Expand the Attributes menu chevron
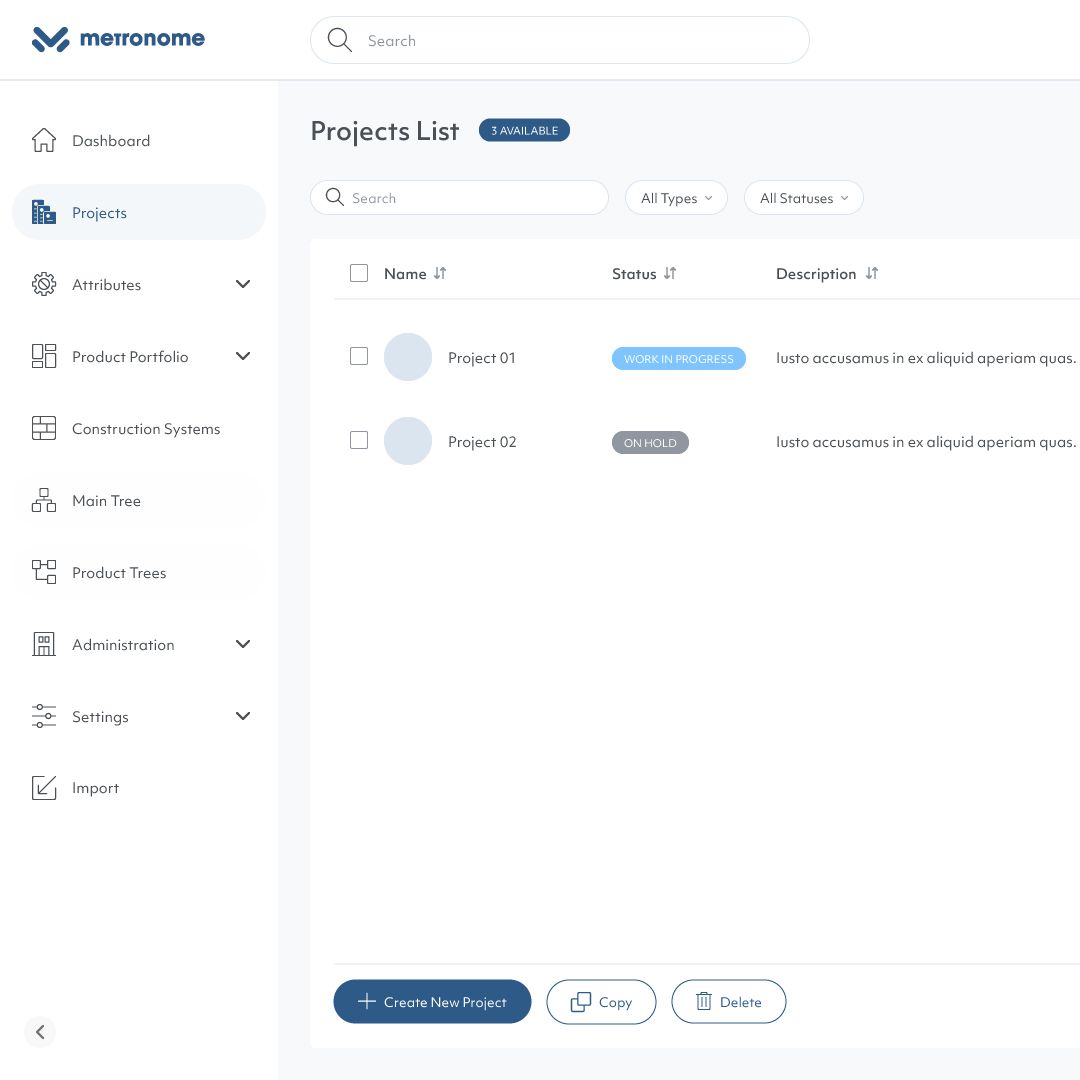Screen dimensions: 1080x1080 pyautogui.click(x=243, y=285)
